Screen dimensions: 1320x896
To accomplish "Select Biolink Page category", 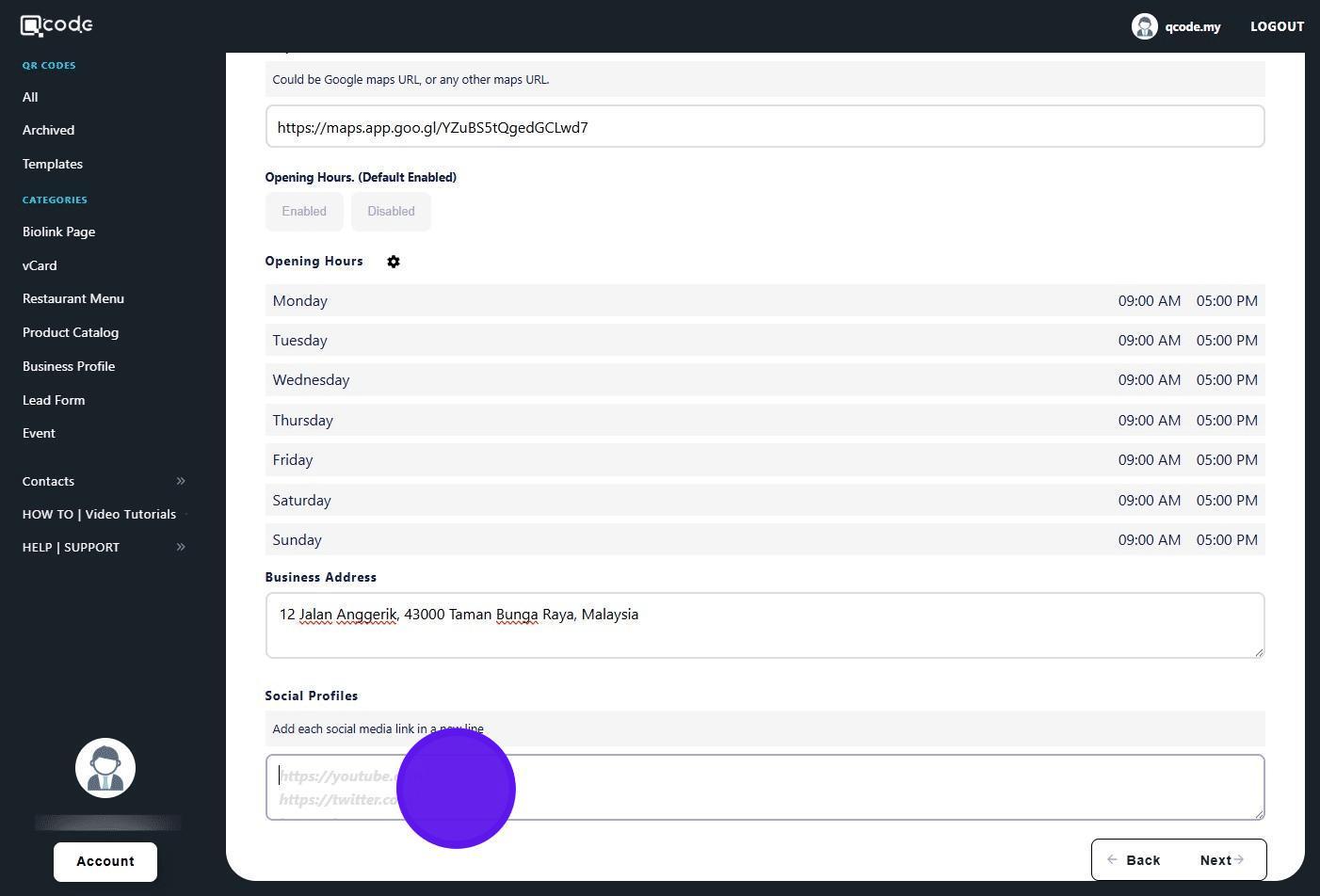I will coord(58,232).
